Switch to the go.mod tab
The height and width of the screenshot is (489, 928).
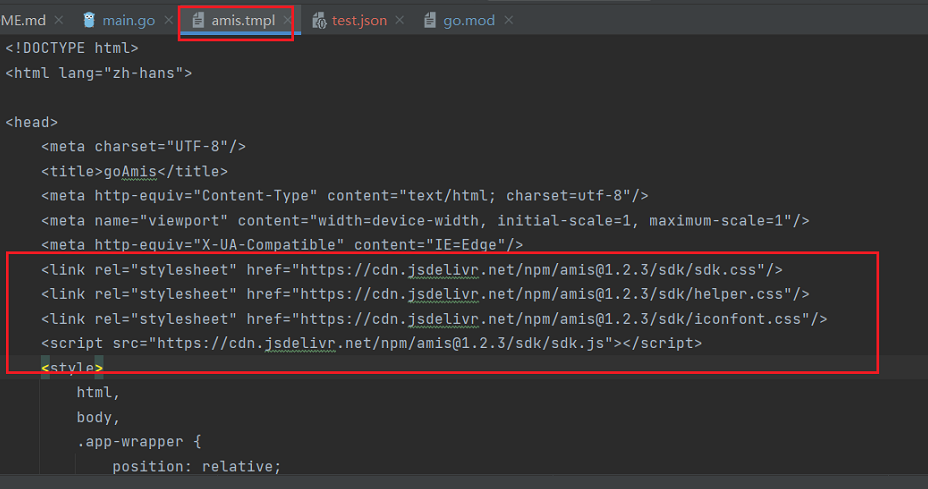pos(469,20)
